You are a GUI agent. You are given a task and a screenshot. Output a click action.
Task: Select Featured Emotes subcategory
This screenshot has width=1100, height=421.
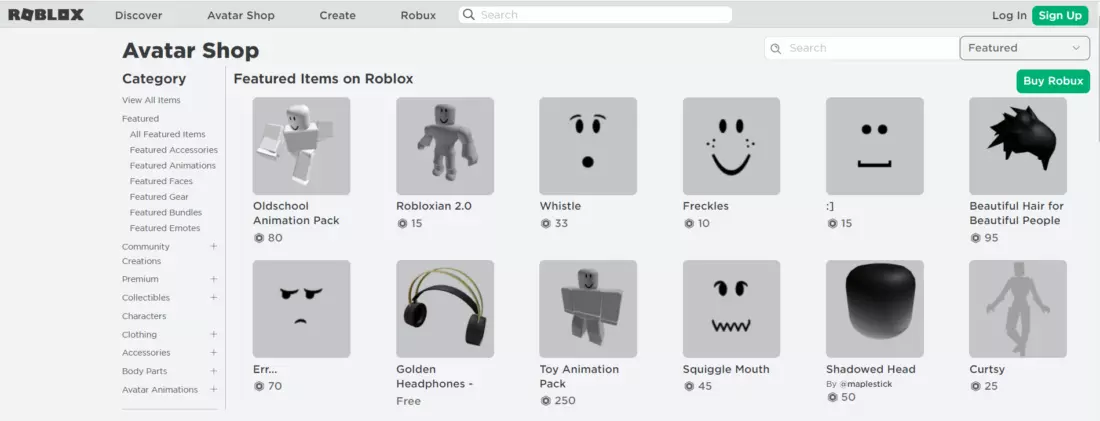pyautogui.click(x=165, y=228)
